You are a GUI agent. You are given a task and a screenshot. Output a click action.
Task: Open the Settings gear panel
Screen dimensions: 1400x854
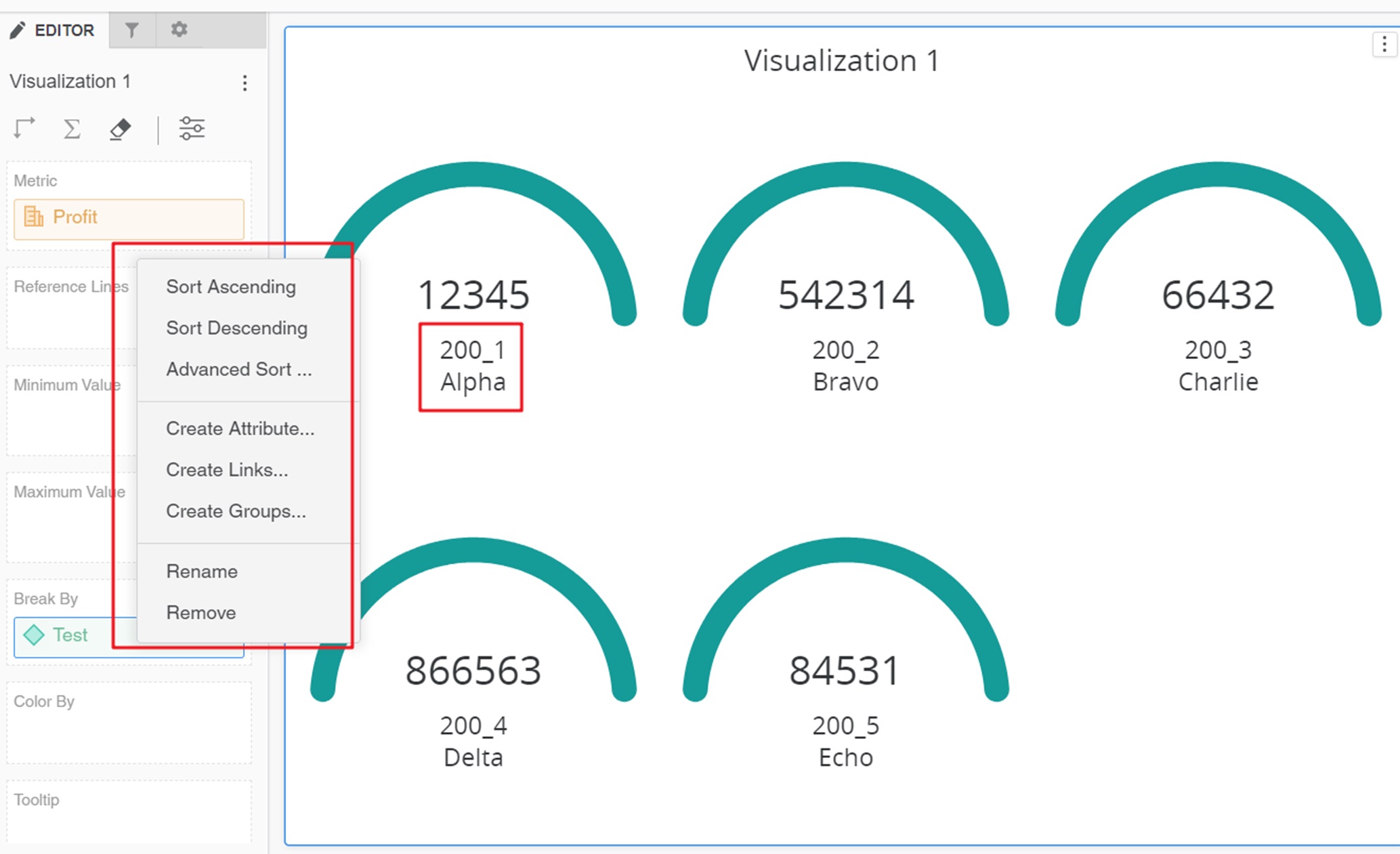tap(178, 30)
